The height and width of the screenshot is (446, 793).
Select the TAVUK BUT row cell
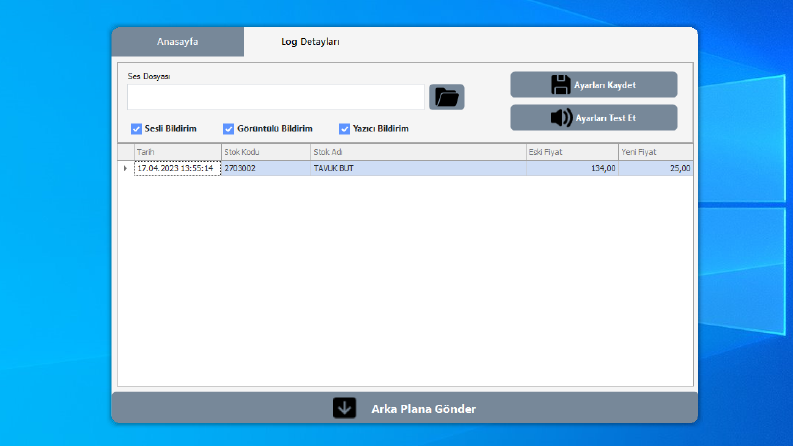coord(418,168)
